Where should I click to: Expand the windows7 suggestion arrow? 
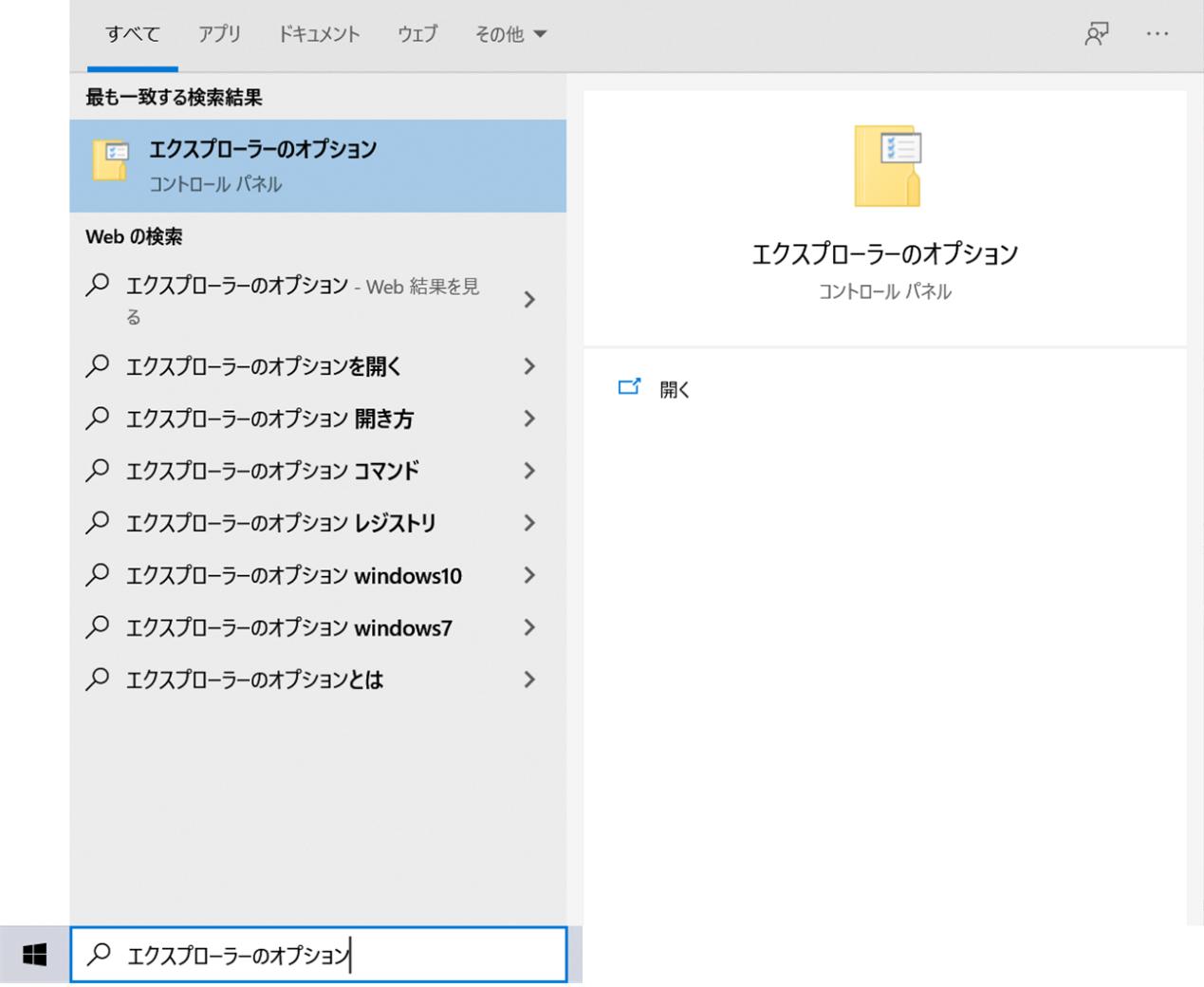coord(529,627)
